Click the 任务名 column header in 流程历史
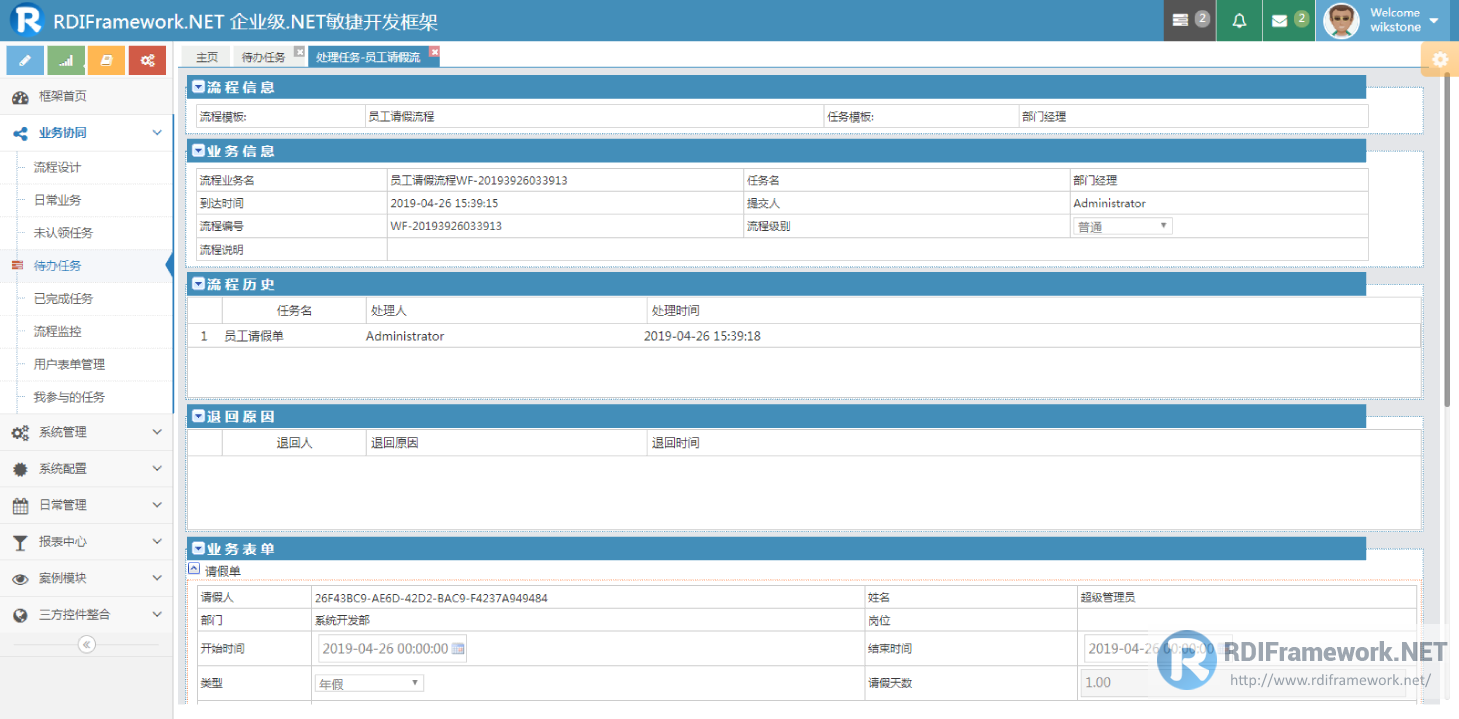The height and width of the screenshot is (719, 1459). 294,310
